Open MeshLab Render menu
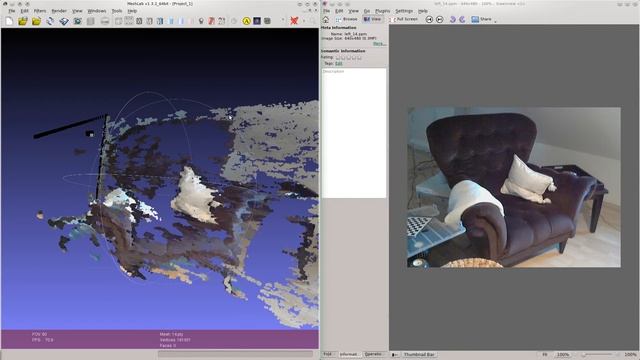 59,11
